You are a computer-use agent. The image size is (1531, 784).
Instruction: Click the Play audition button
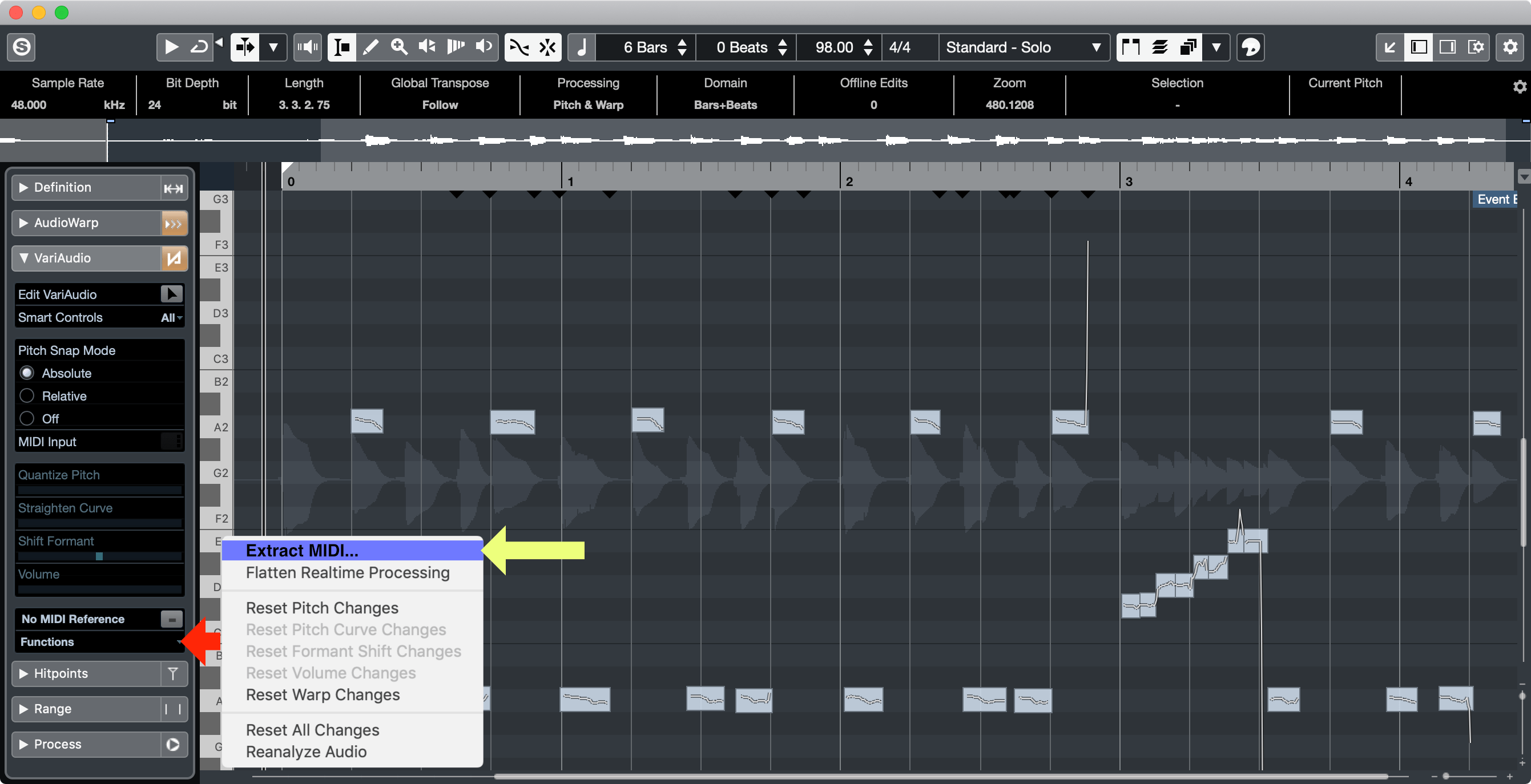coord(171,47)
